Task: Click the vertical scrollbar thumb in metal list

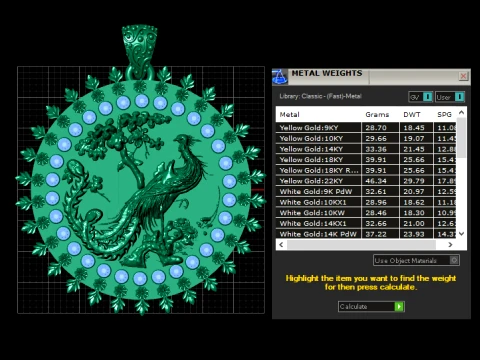Action: [x=461, y=138]
